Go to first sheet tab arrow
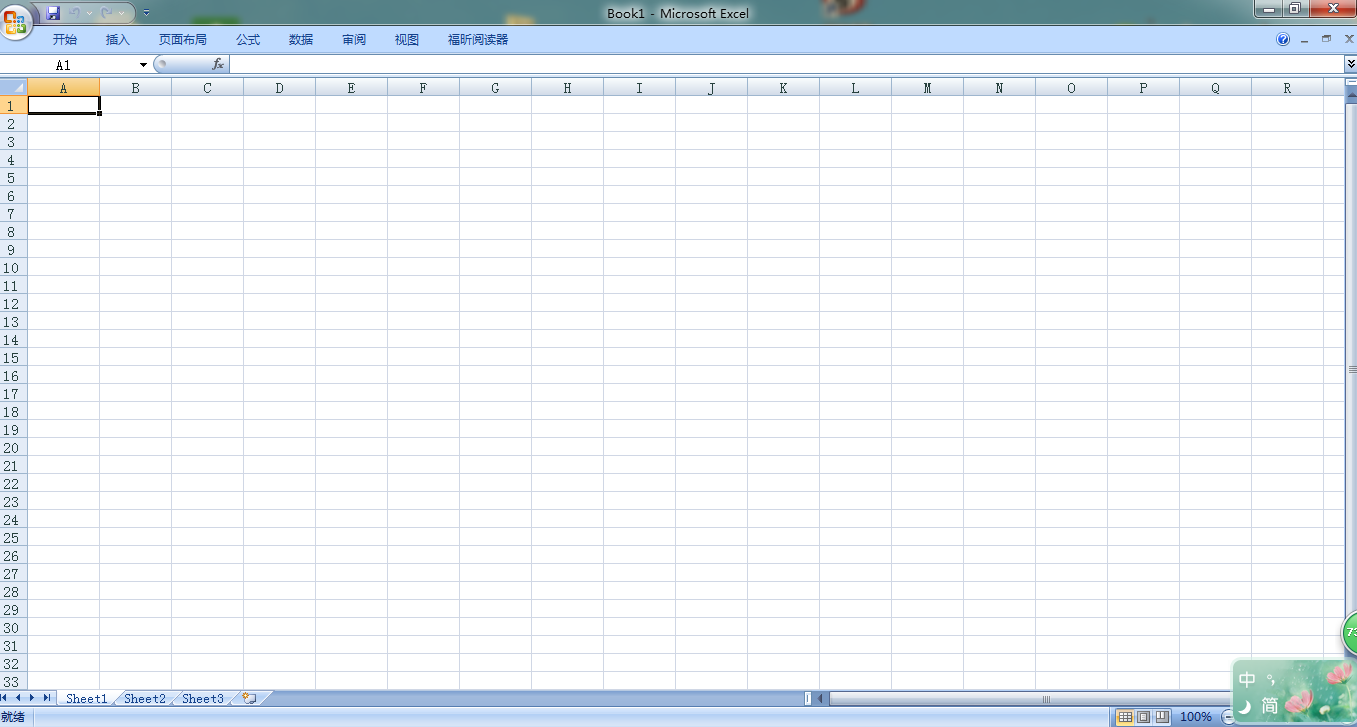 (x=5, y=698)
